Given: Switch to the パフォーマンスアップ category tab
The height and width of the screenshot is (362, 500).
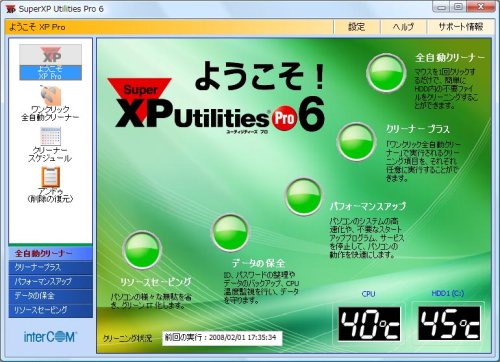Looking at the screenshot, I should pos(51,282).
